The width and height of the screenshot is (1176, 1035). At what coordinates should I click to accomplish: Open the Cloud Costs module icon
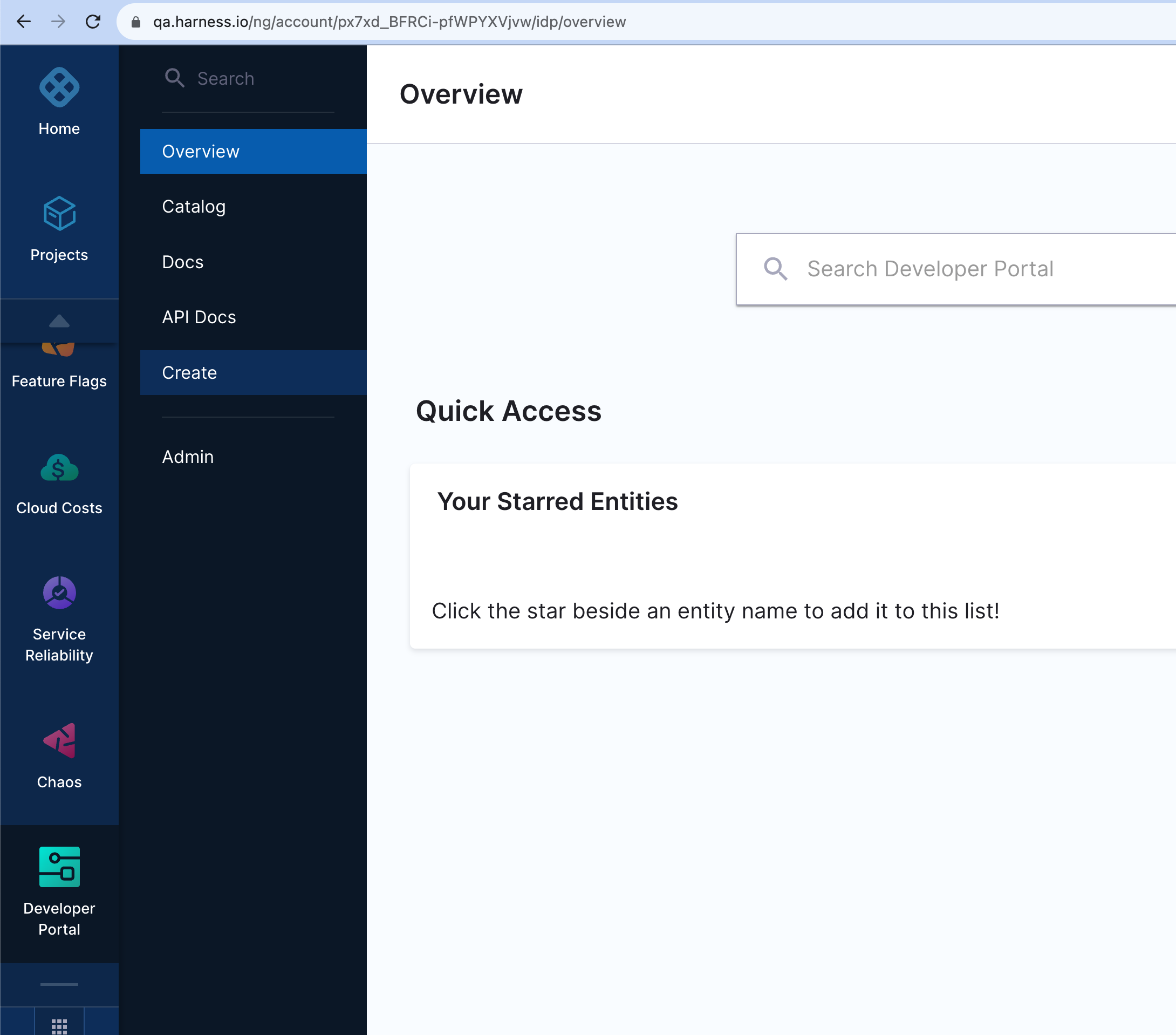pyautogui.click(x=59, y=467)
